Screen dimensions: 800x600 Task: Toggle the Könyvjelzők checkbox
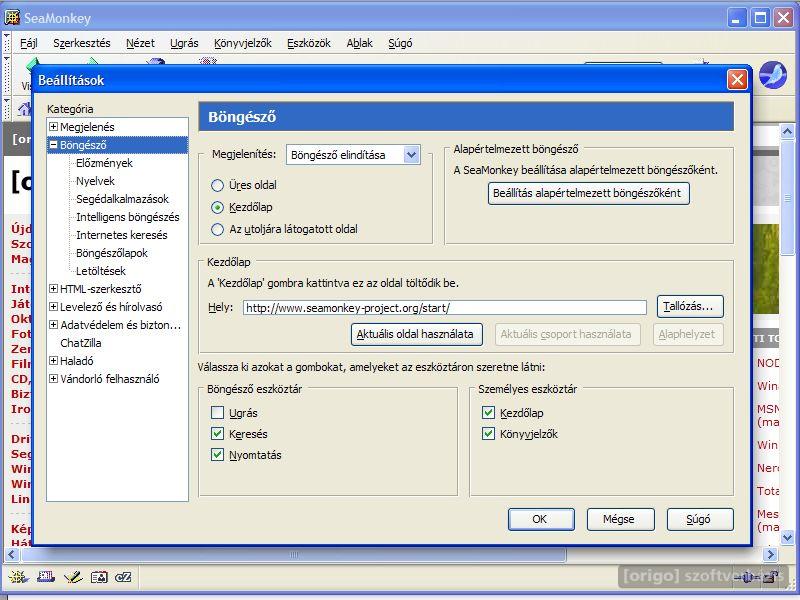[x=488, y=434]
